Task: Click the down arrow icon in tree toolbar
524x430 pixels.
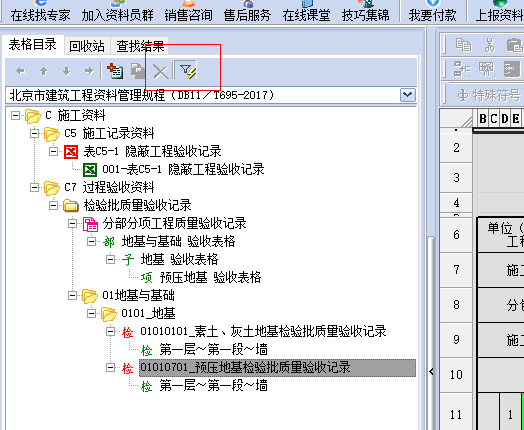Action: click(67, 71)
